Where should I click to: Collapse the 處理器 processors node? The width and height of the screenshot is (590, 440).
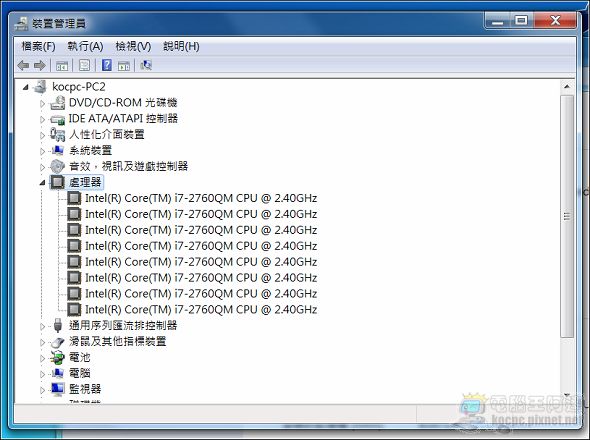43,183
